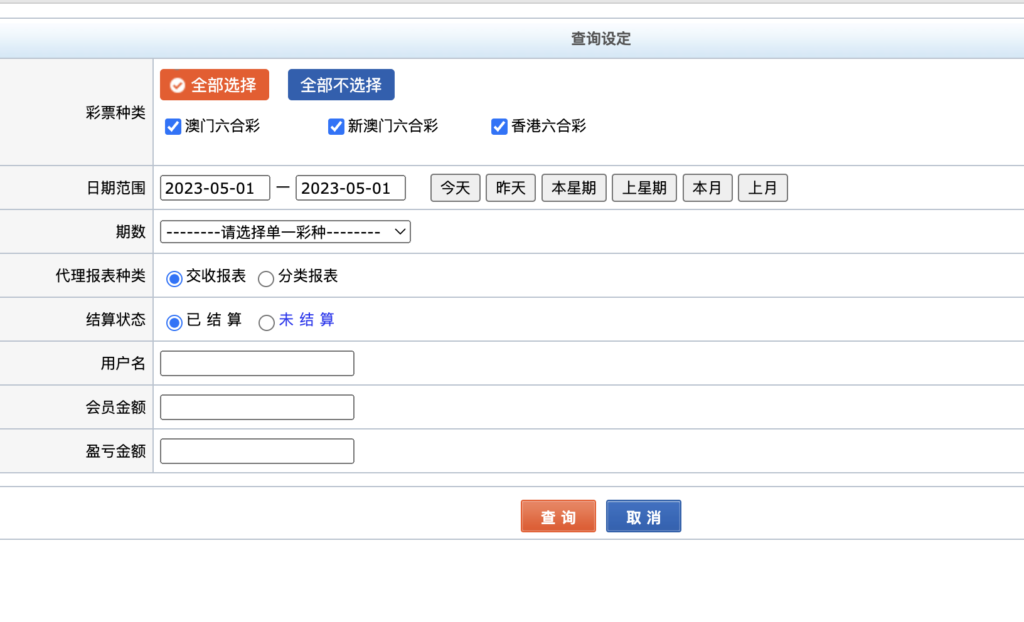Select 上月 as date range
1024x622 pixels.
763,188
